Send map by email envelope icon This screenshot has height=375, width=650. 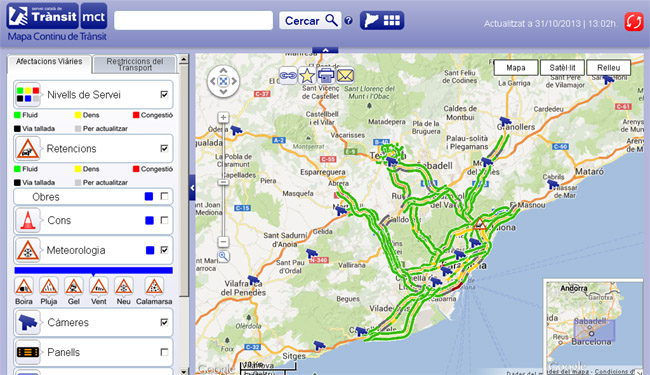[x=345, y=76]
